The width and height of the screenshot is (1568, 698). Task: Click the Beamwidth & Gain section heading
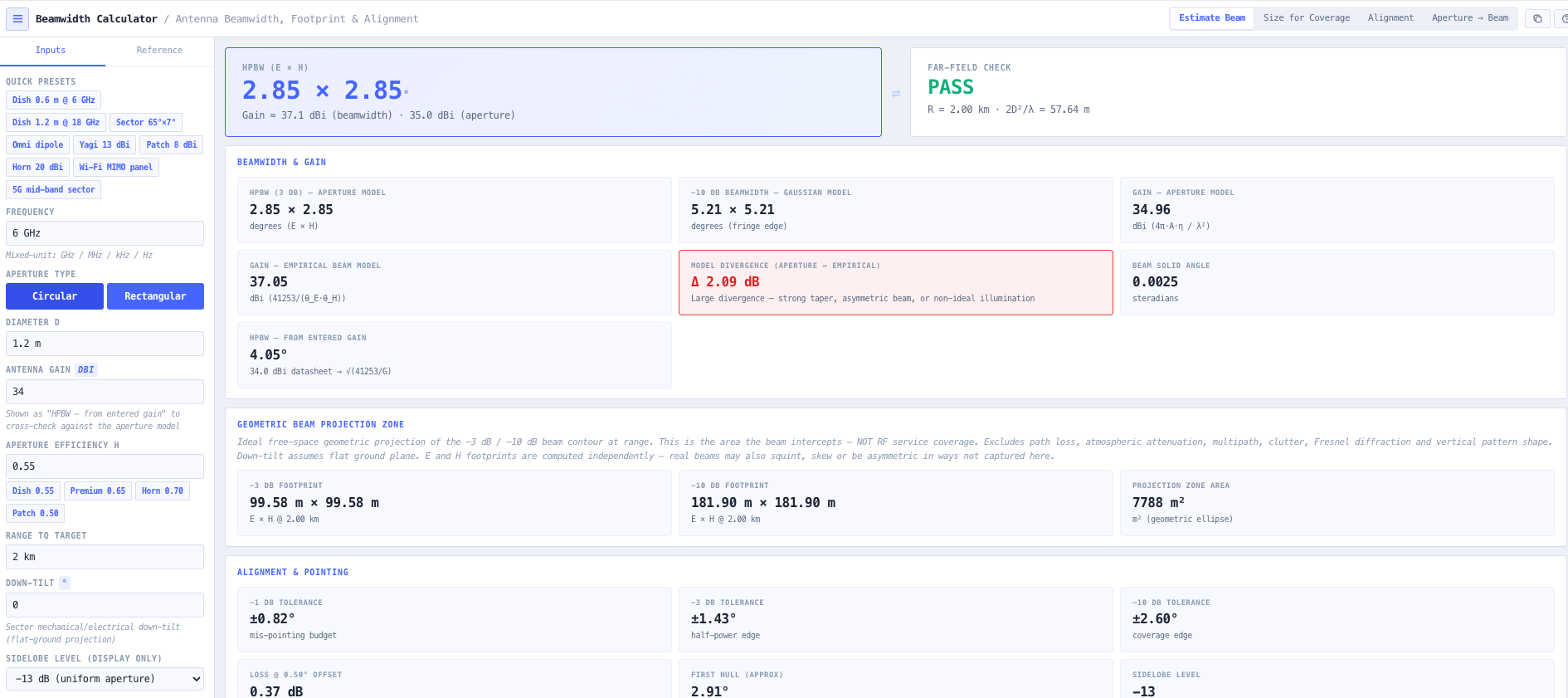pos(281,163)
